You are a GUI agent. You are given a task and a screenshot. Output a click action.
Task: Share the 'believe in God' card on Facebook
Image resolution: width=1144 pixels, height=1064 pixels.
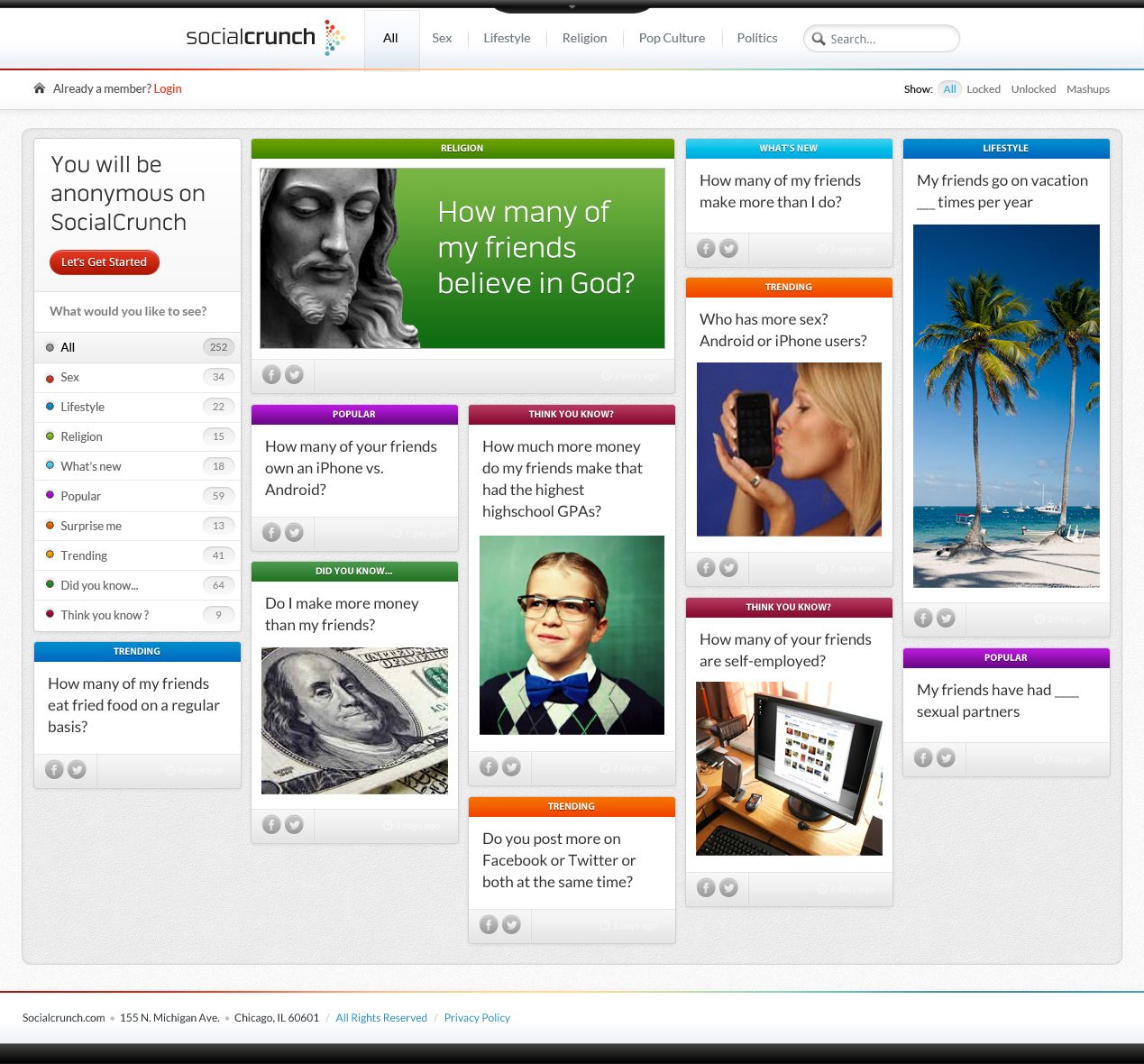tap(271, 375)
